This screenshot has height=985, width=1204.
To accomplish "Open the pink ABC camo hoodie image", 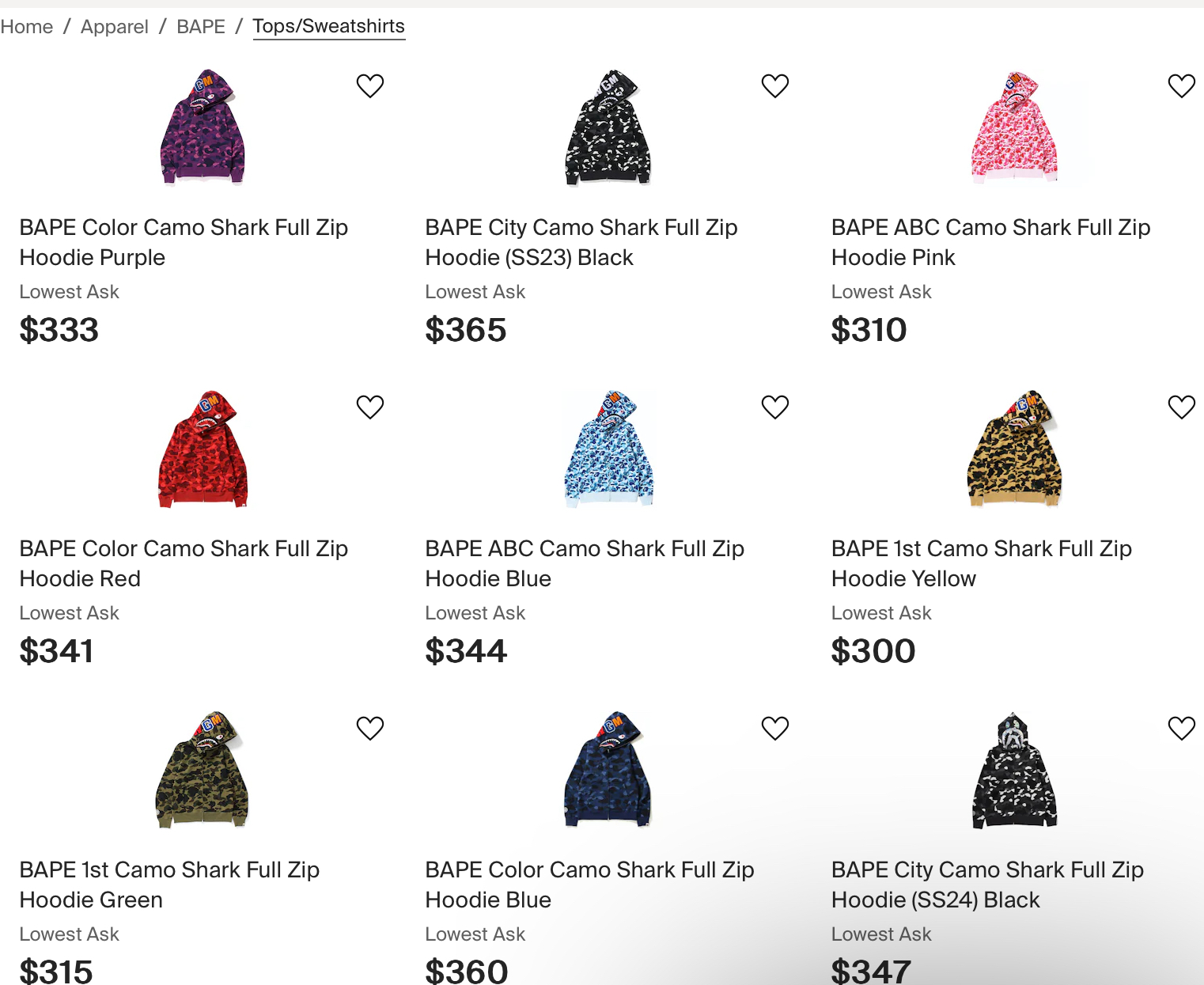I will tap(1015, 127).
